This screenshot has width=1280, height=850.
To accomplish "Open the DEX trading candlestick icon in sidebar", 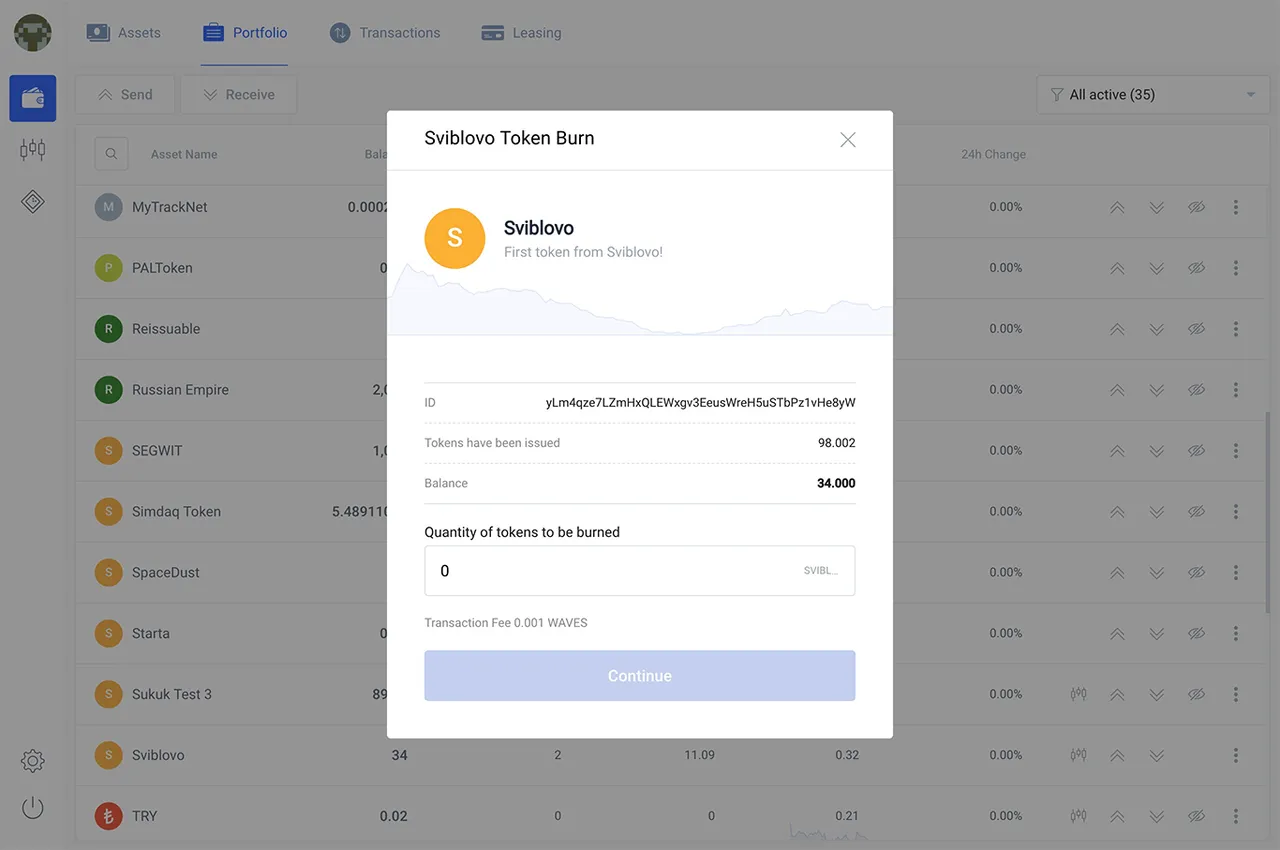I will [33, 150].
